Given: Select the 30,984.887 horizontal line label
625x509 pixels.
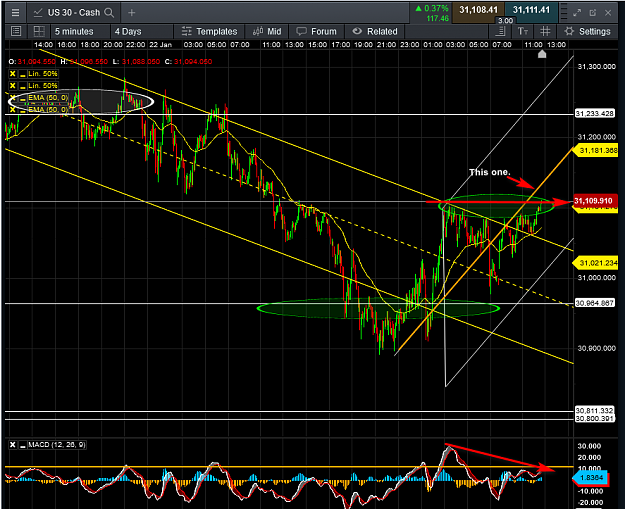Looking at the screenshot, I should (x=594, y=303).
